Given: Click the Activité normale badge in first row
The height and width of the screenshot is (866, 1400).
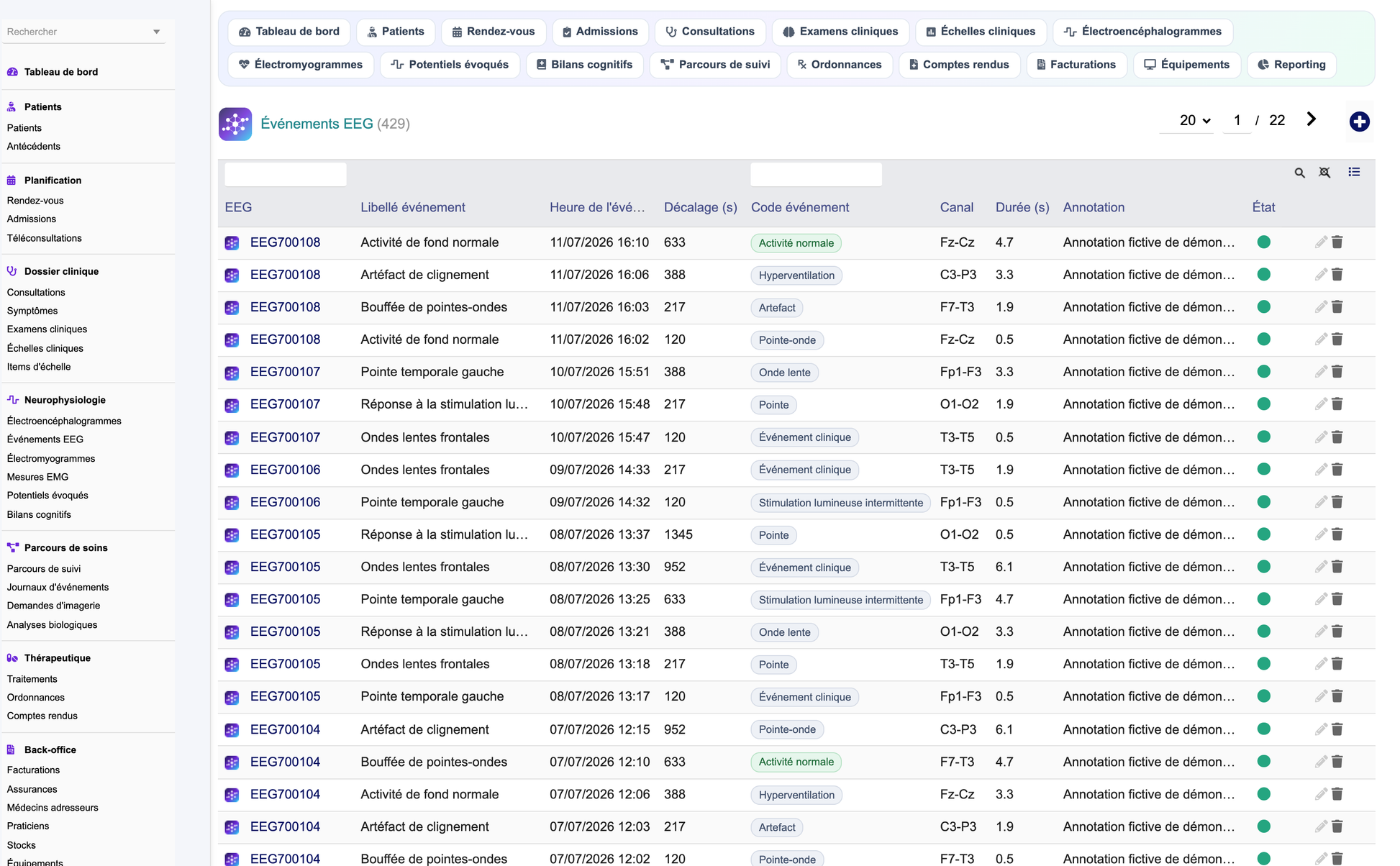Looking at the screenshot, I should click(796, 243).
